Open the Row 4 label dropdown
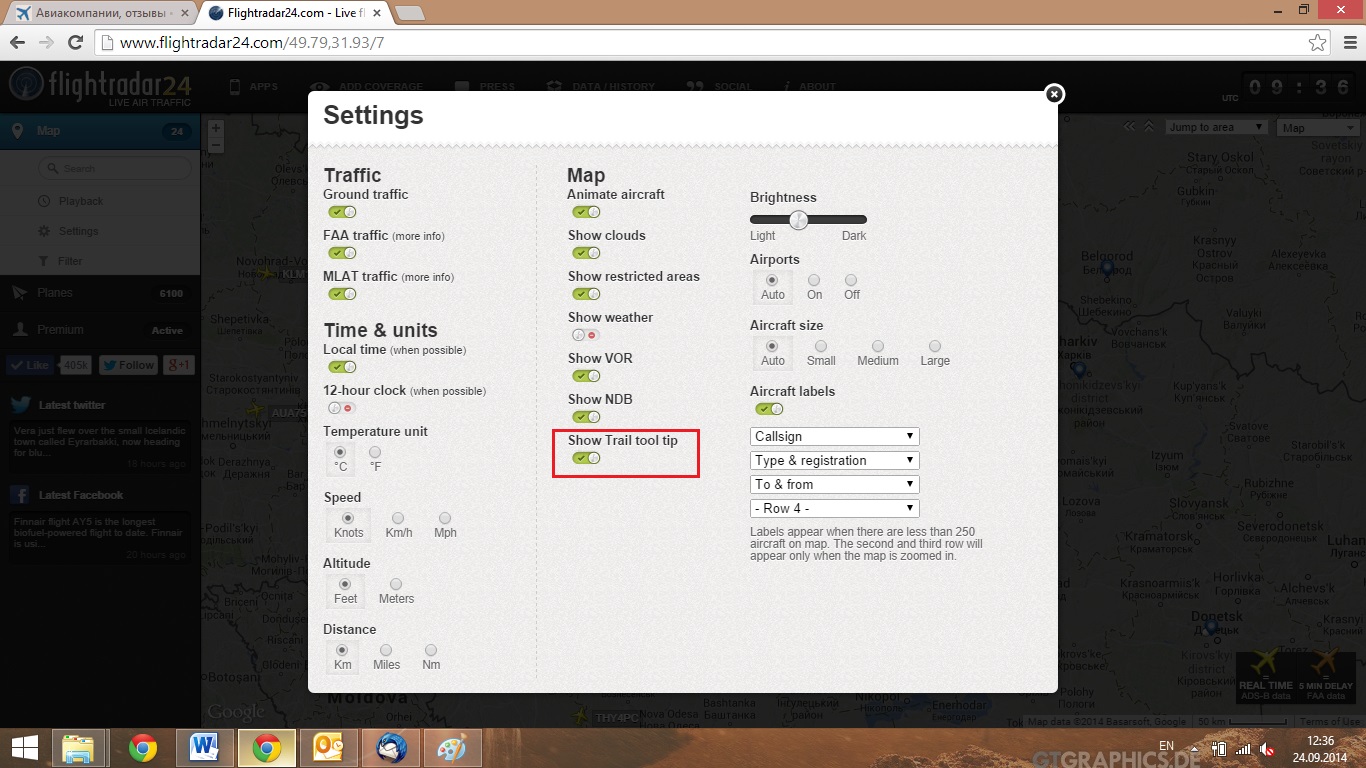 [x=834, y=508]
